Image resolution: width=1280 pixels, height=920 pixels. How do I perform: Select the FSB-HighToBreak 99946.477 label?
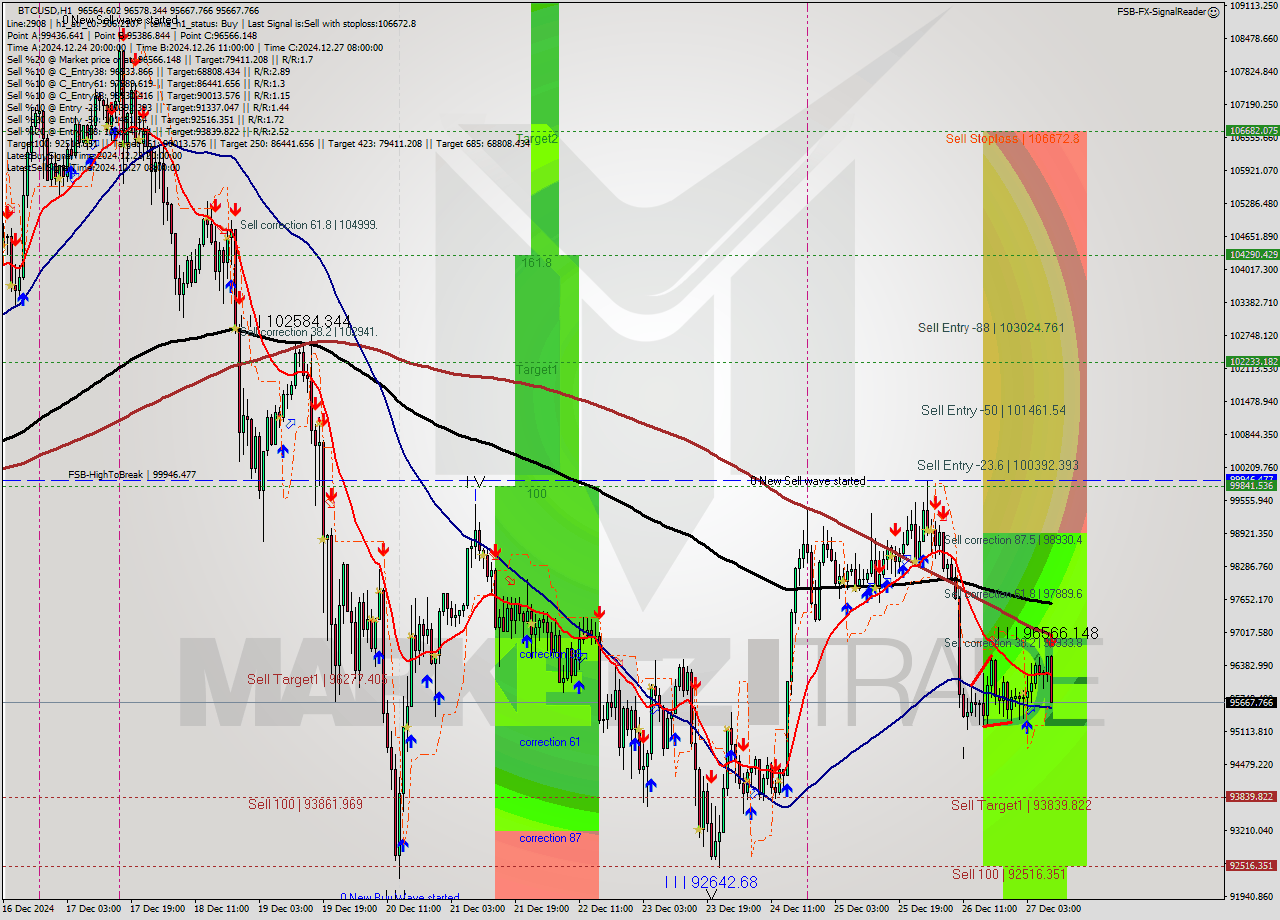tap(132, 475)
